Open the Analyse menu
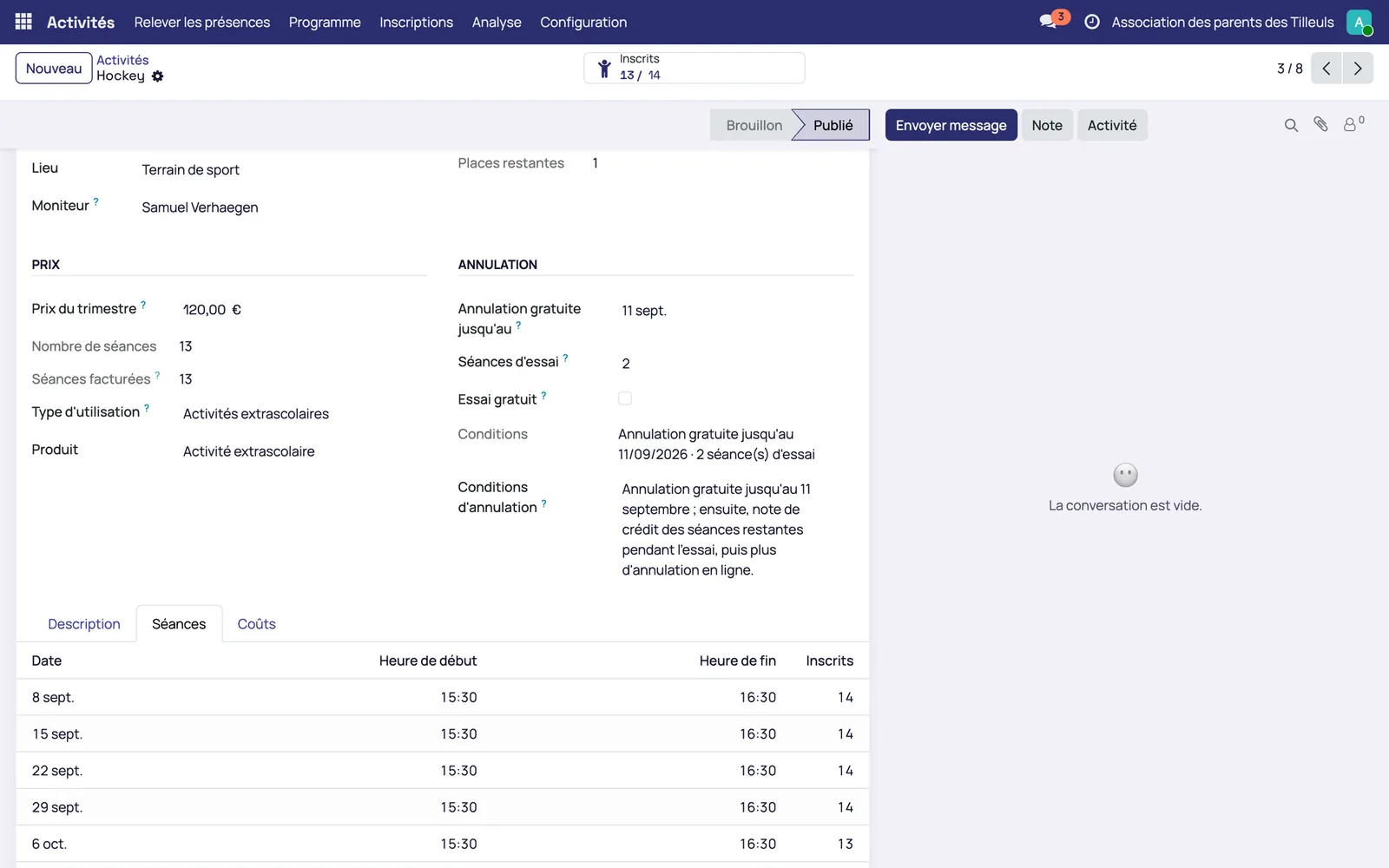 coord(497,22)
